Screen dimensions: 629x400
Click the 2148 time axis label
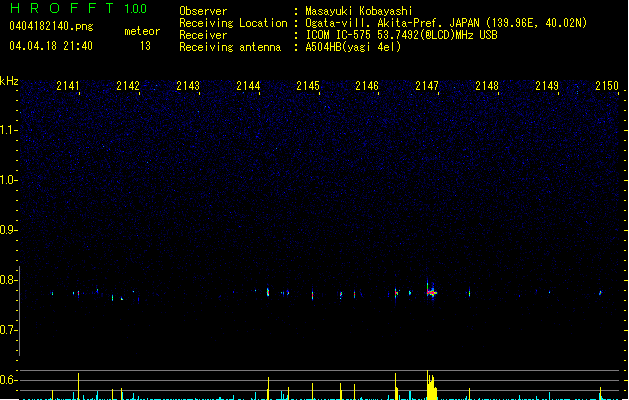487,86
